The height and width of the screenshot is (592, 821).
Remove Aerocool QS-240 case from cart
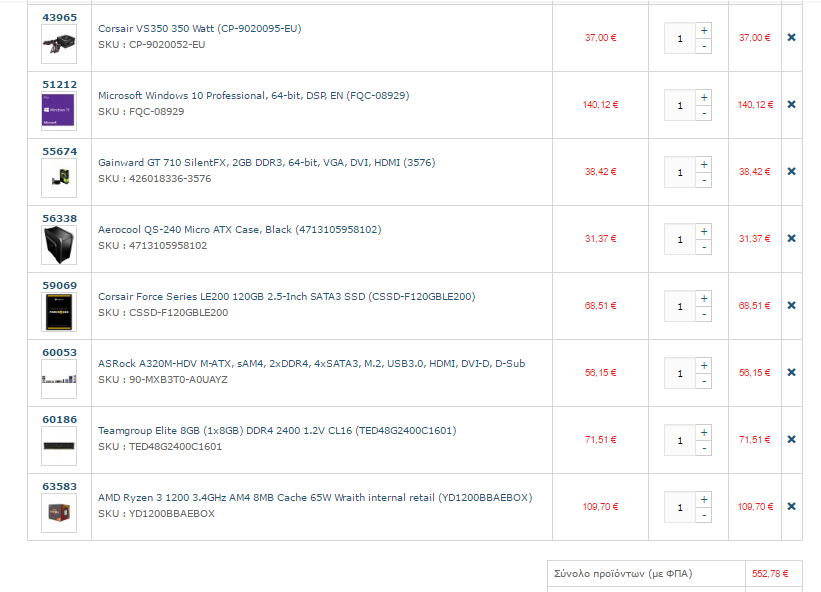pyautogui.click(x=791, y=239)
